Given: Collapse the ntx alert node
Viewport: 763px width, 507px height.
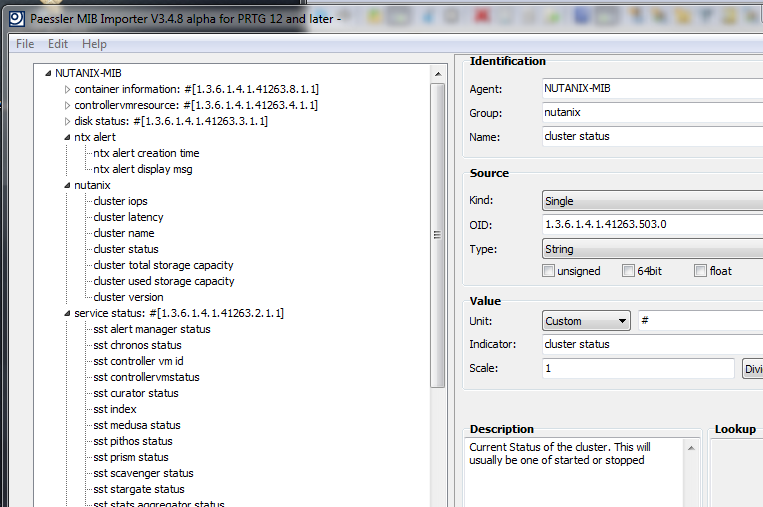Looking at the screenshot, I should coord(67,138).
